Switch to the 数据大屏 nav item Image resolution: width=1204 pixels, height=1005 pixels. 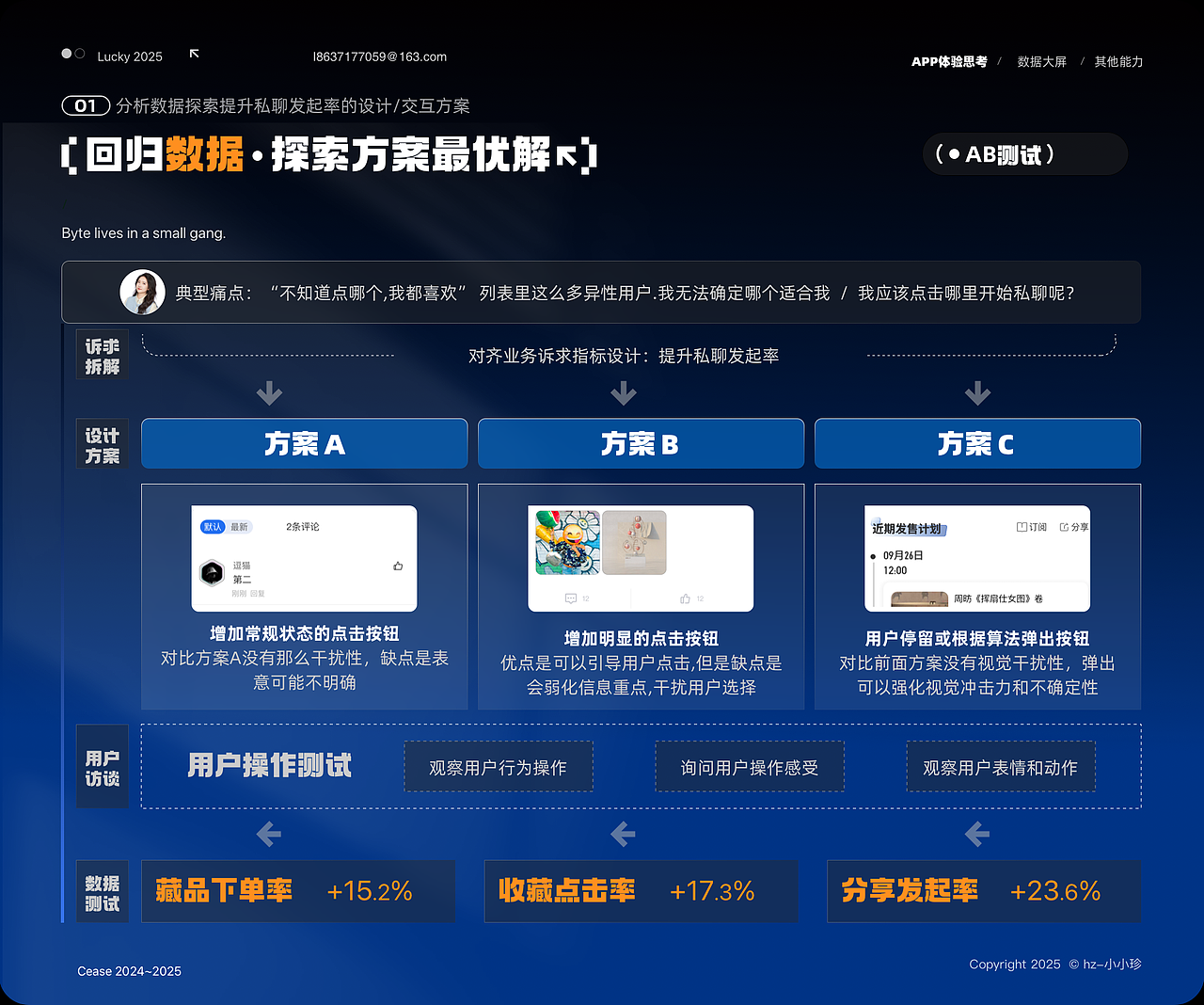pyautogui.click(x=1040, y=61)
